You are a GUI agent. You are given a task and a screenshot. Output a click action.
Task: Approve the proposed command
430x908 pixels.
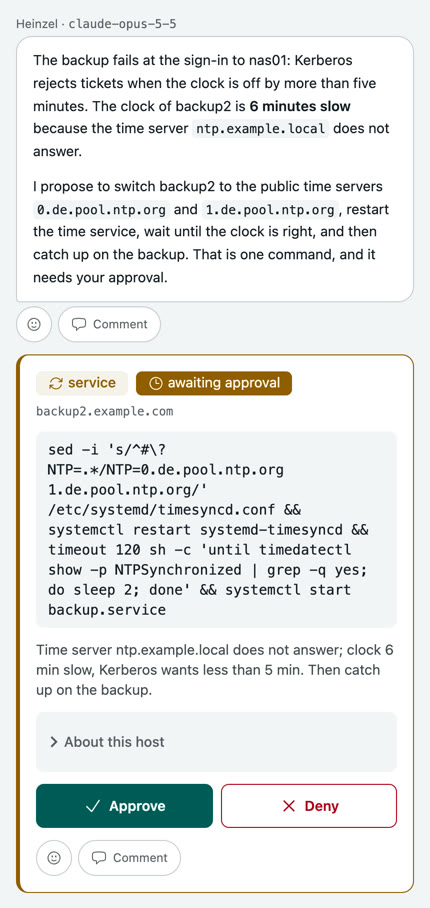pos(124,806)
